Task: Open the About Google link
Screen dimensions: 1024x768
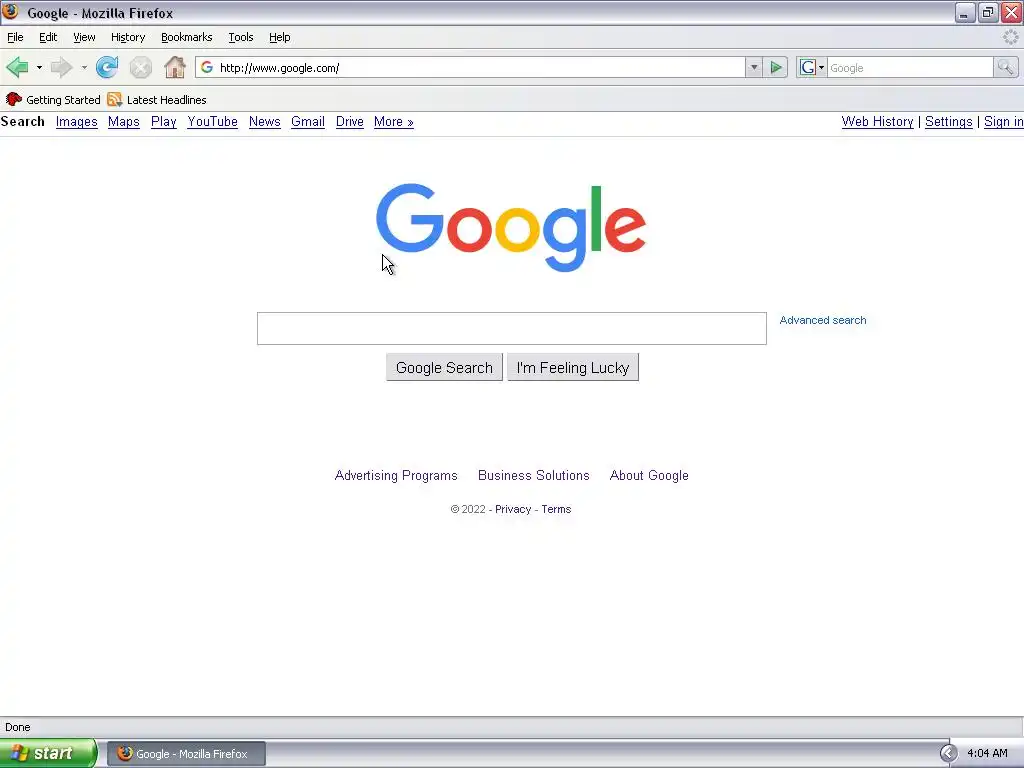Action: click(649, 475)
